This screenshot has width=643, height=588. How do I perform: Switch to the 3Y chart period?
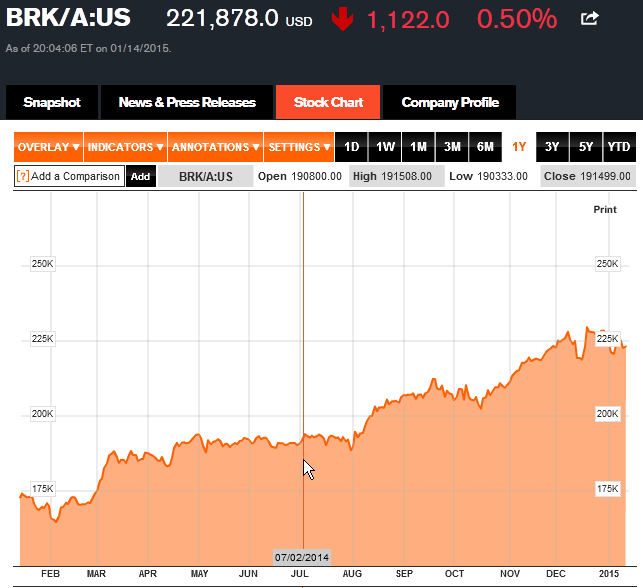point(552,147)
